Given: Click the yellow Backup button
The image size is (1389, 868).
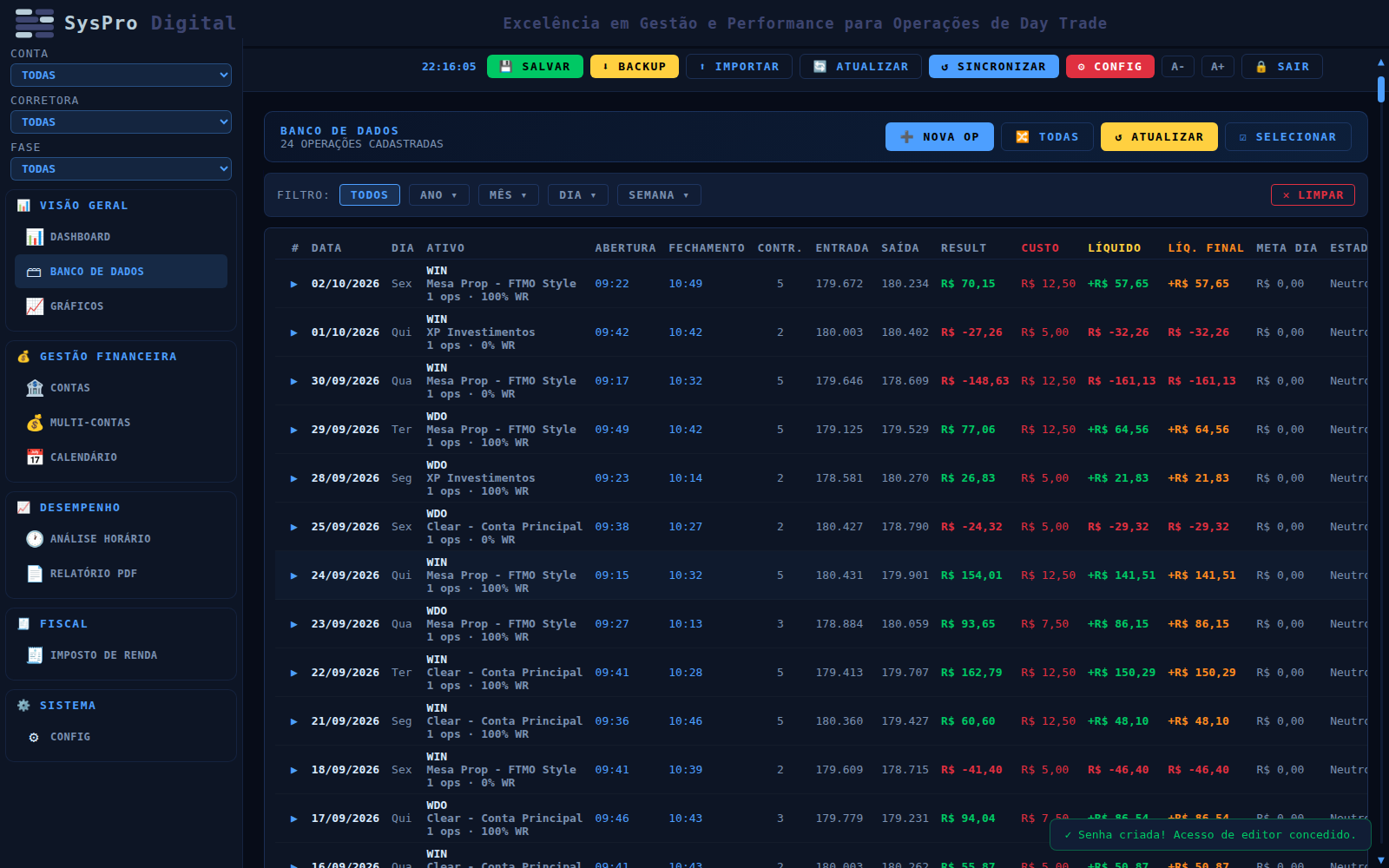Looking at the screenshot, I should click(x=635, y=67).
